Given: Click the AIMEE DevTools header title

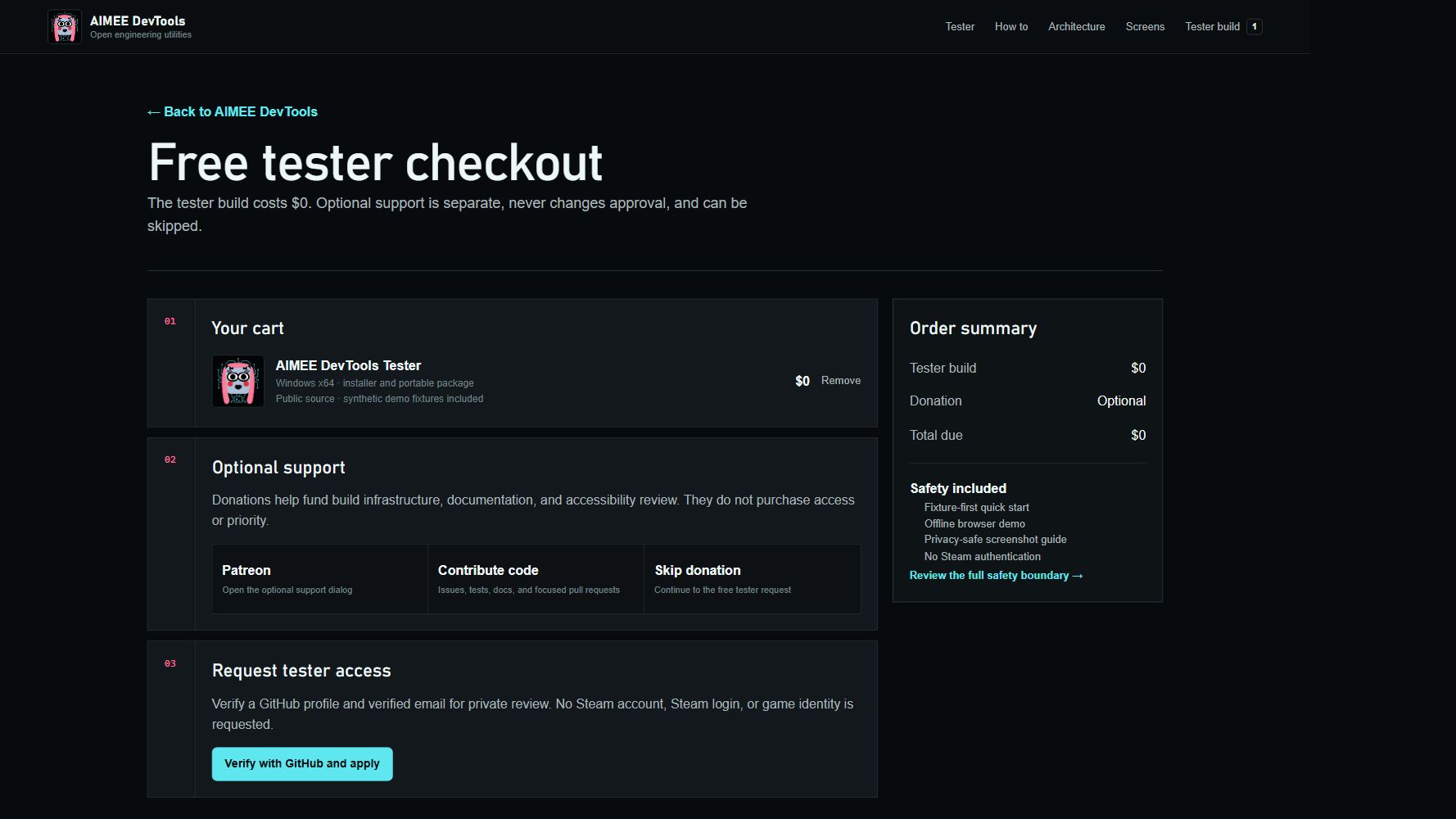Looking at the screenshot, I should tap(138, 20).
